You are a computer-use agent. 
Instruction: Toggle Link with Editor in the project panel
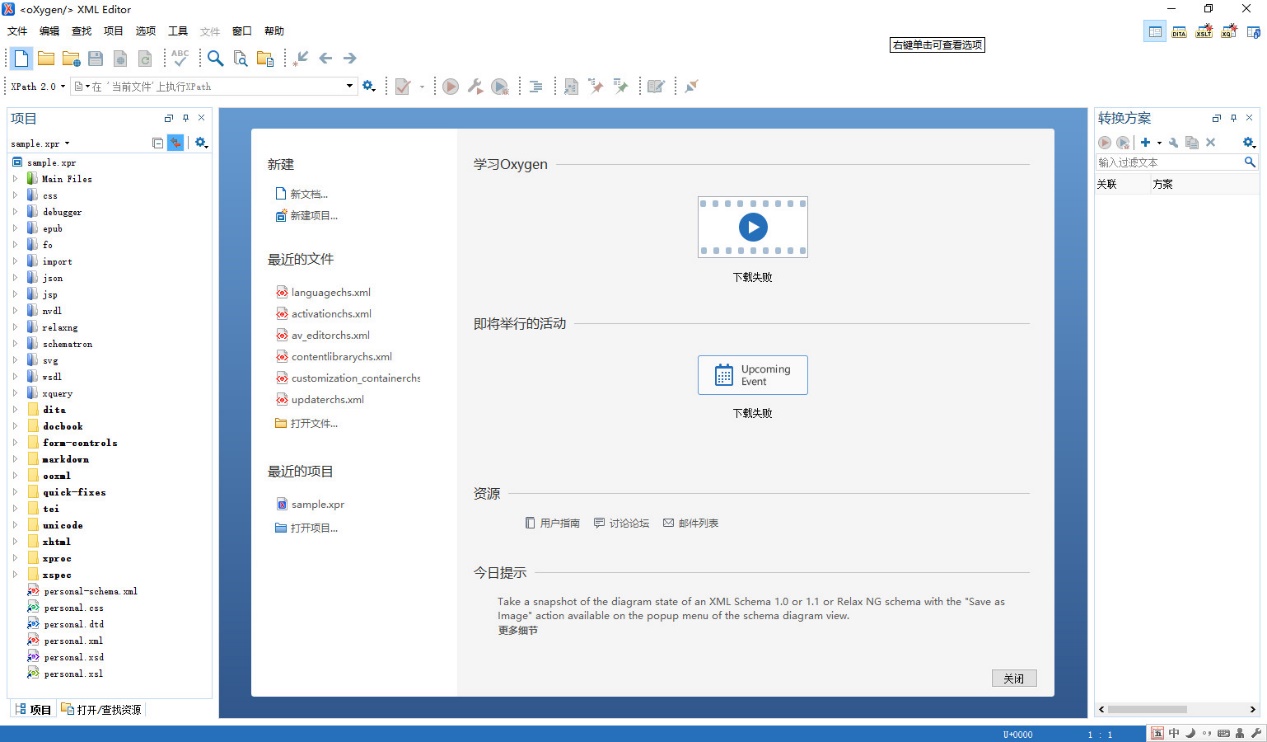(175, 143)
